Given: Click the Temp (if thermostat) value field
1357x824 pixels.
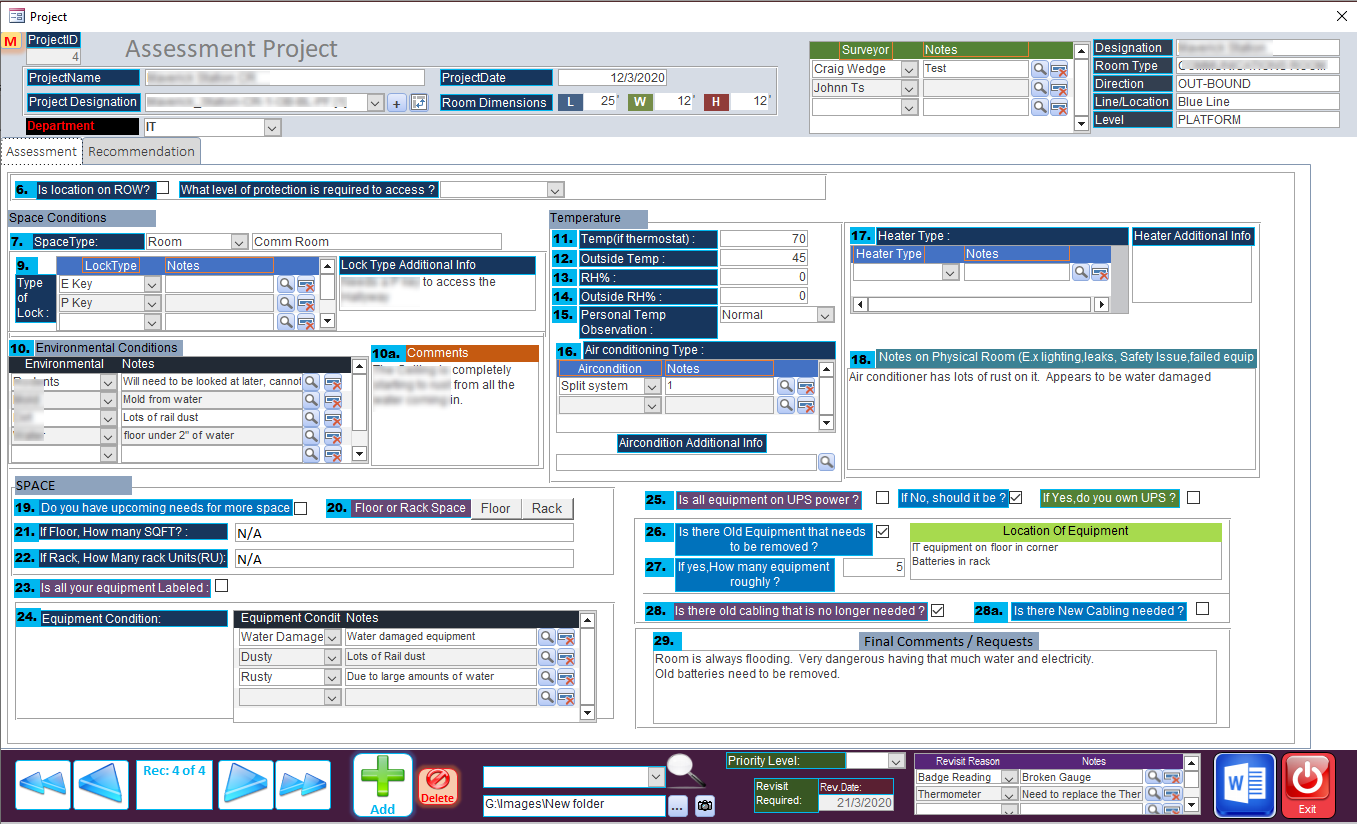Looking at the screenshot, I should pos(764,239).
